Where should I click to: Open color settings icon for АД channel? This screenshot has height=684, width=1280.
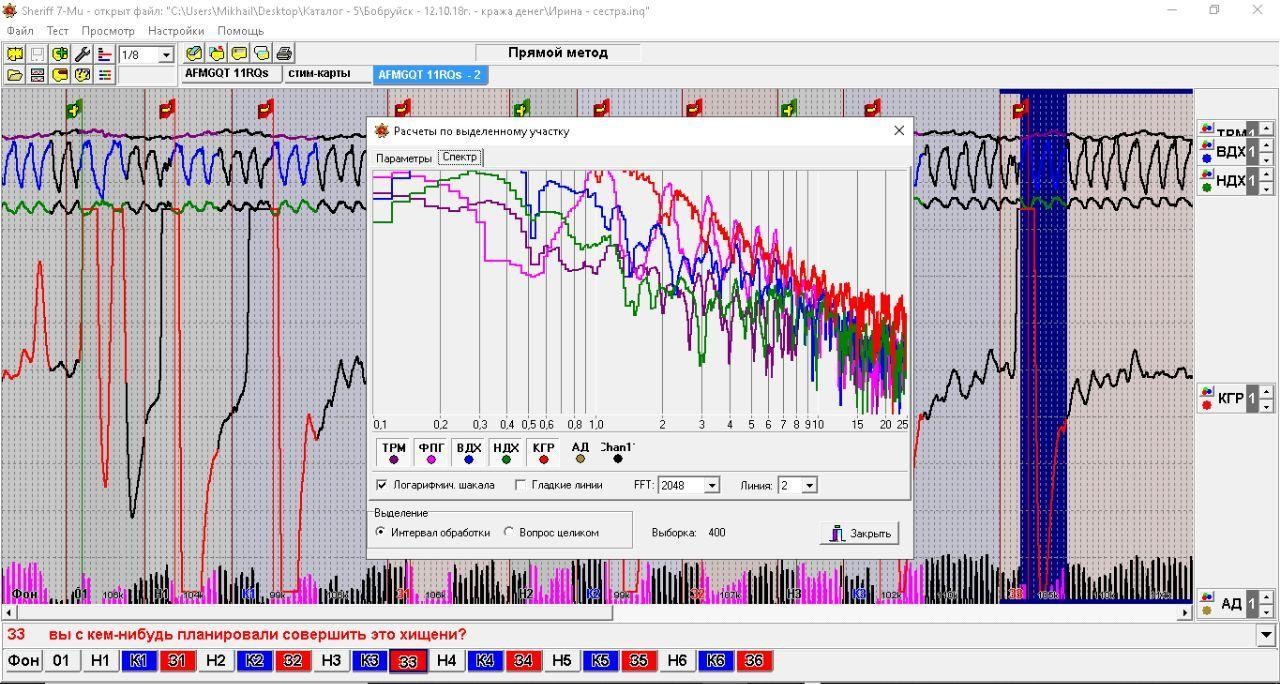pyautogui.click(x=1207, y=597)
